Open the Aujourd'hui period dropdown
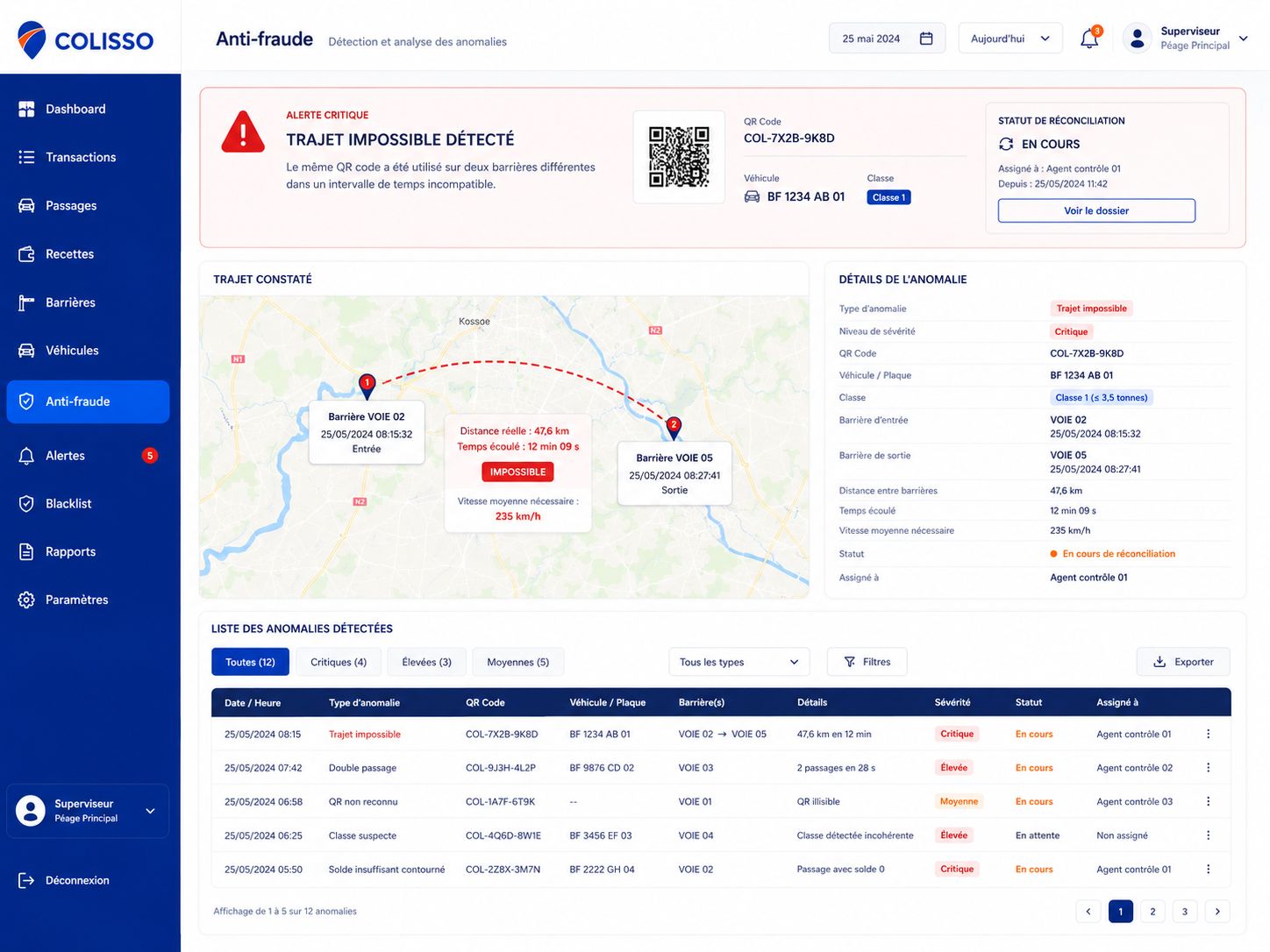 point(1010,39)
